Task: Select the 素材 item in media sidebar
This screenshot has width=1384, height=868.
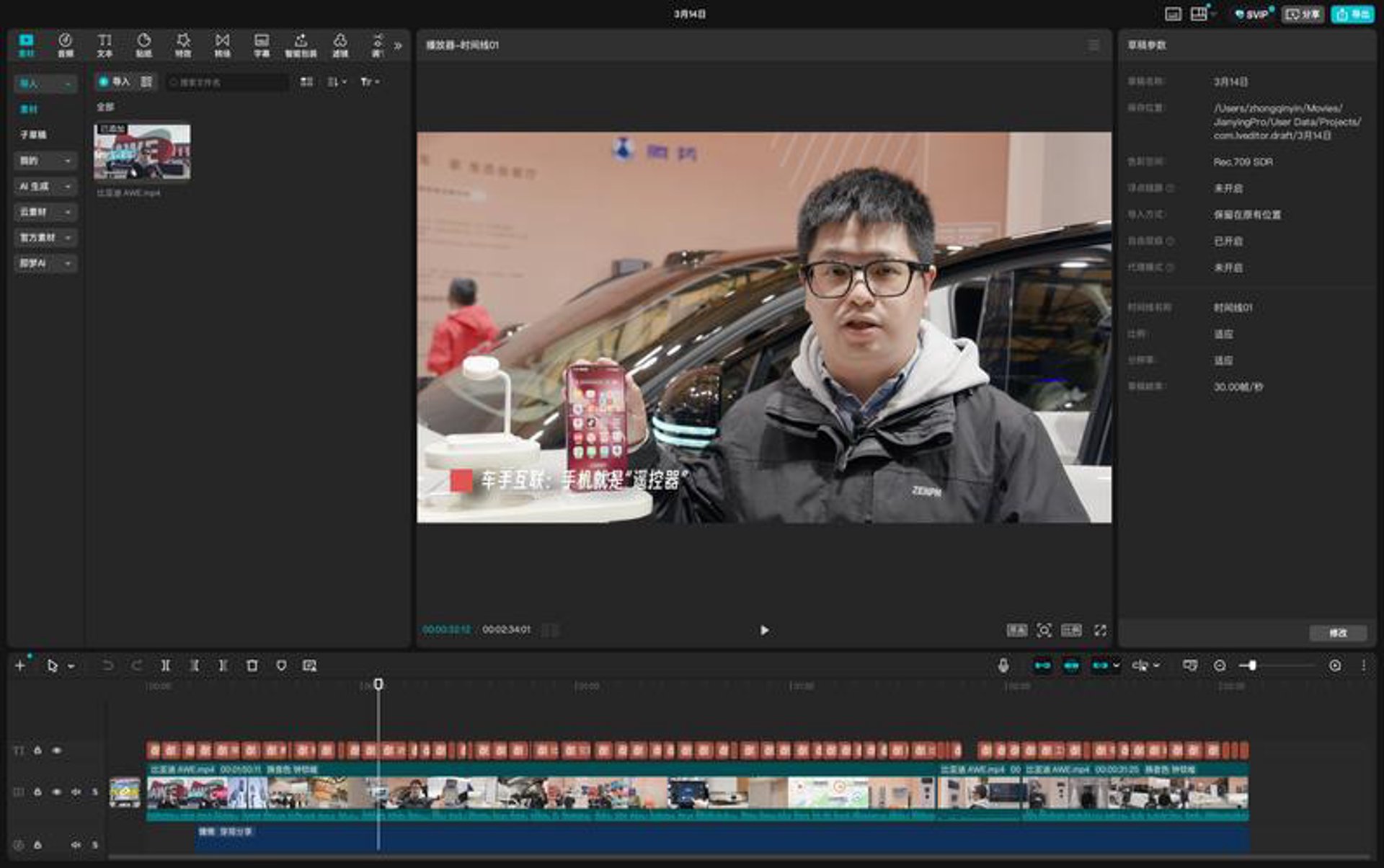Action: click(29, 109)
